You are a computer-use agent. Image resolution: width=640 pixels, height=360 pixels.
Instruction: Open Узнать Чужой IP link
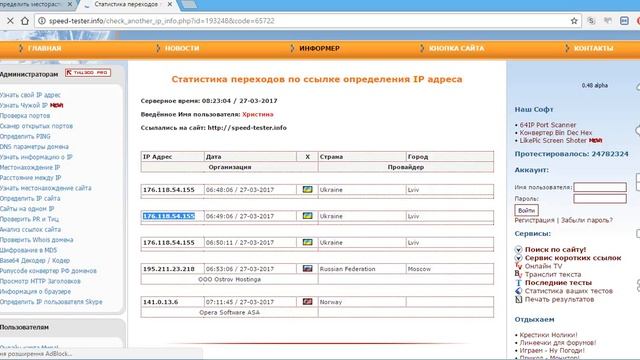24,105
